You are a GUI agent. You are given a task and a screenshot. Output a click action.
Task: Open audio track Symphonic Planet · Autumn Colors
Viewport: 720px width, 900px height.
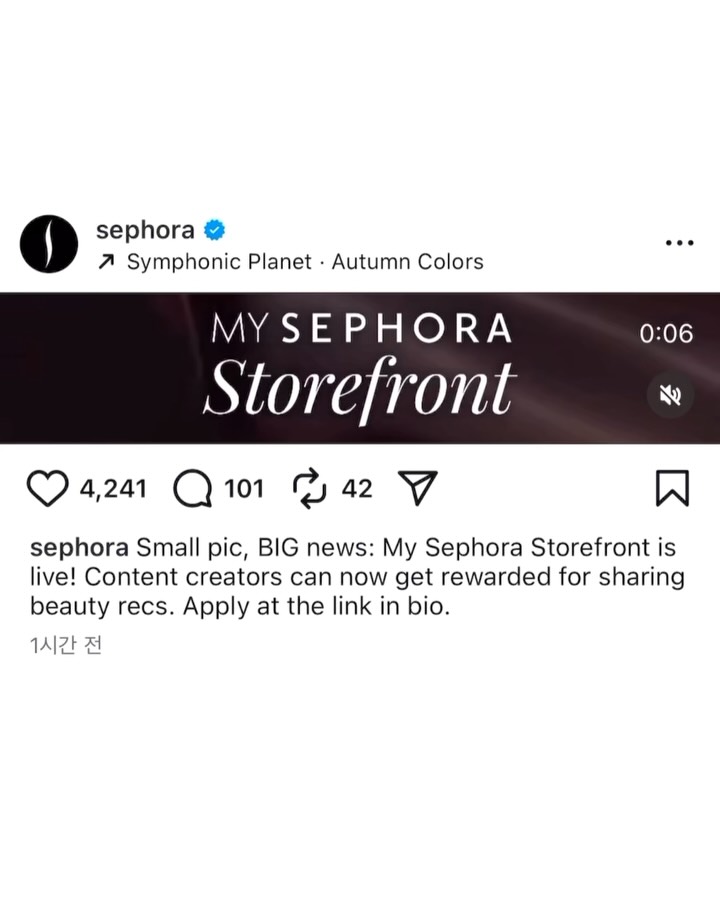[x=305, y=262]
